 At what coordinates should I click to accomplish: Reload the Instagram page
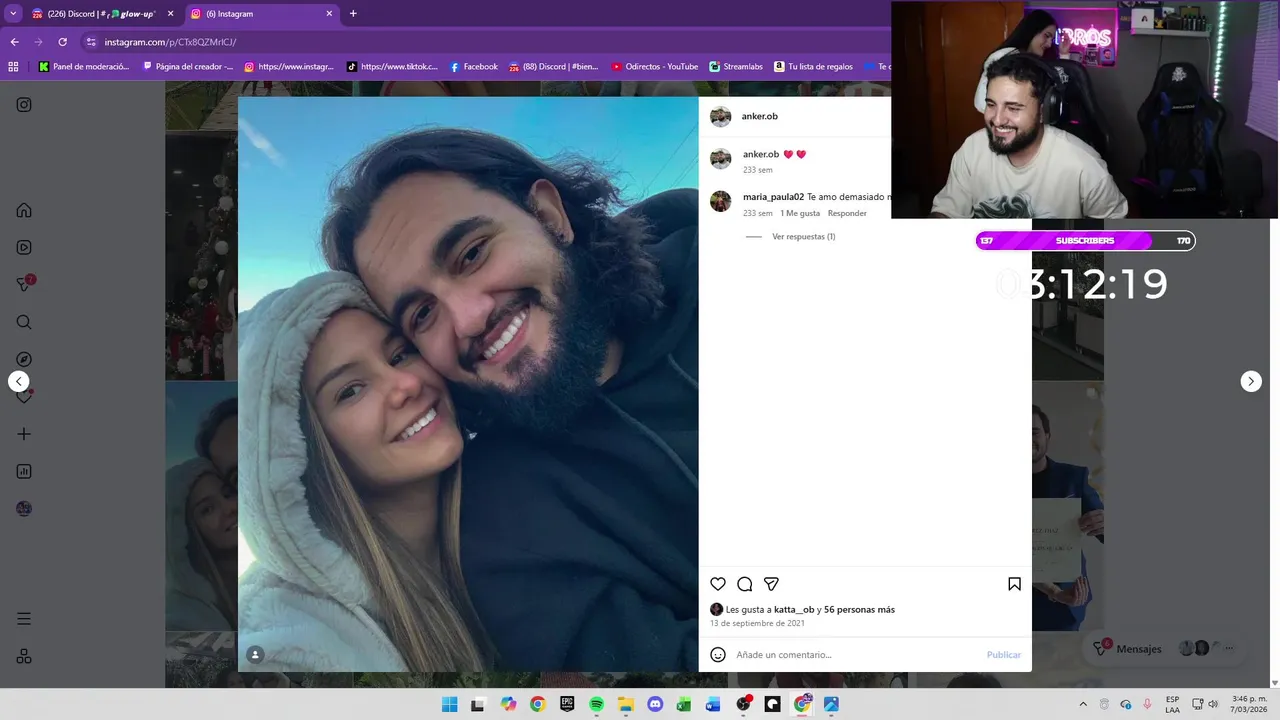coord(62,42)
